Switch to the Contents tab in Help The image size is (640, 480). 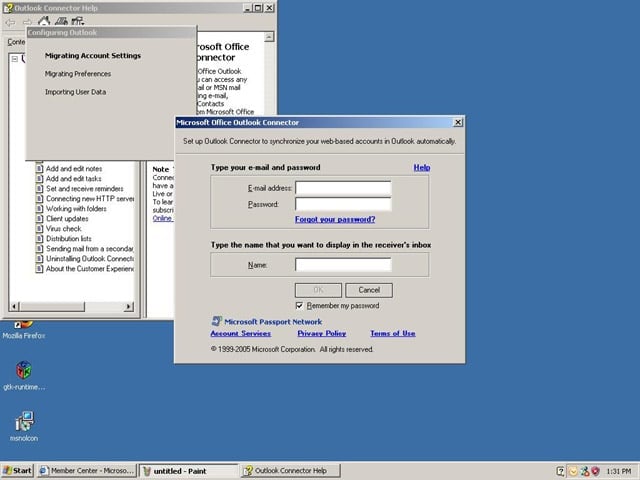[x=16, y=42]
